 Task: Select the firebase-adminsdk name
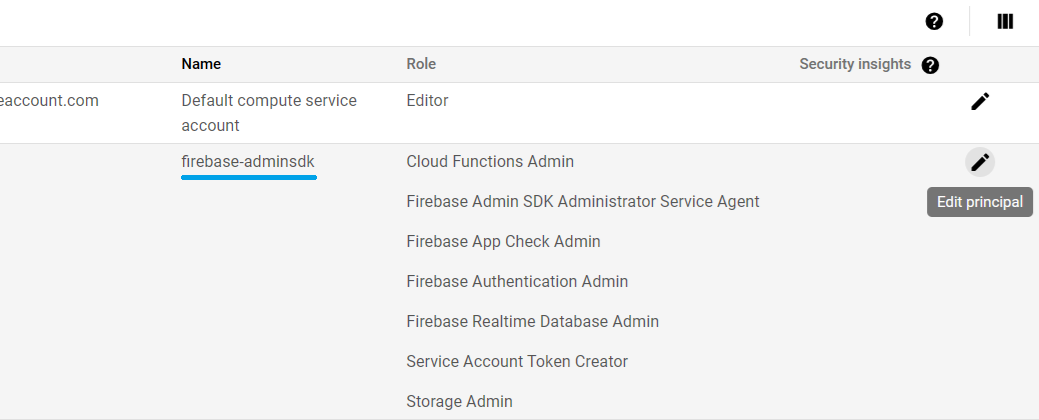point(248,161)
